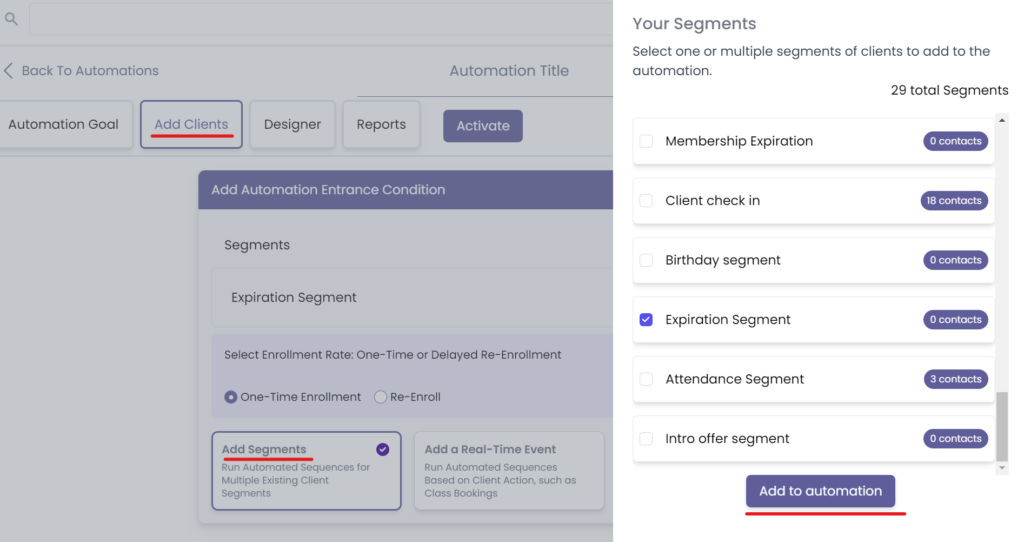
Task: Open the Reports tab
Action: click(381, 125)
